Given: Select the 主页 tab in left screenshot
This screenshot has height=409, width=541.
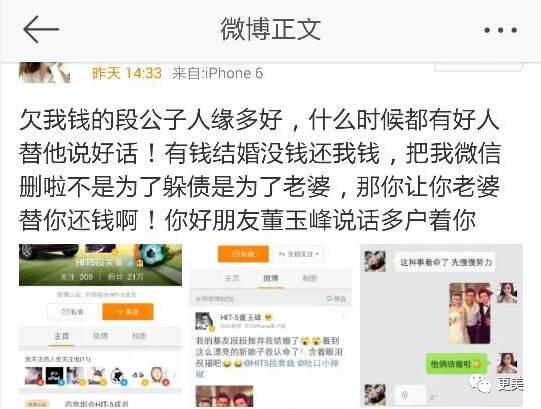Looking at the screenshot, I should coord(61,336).
